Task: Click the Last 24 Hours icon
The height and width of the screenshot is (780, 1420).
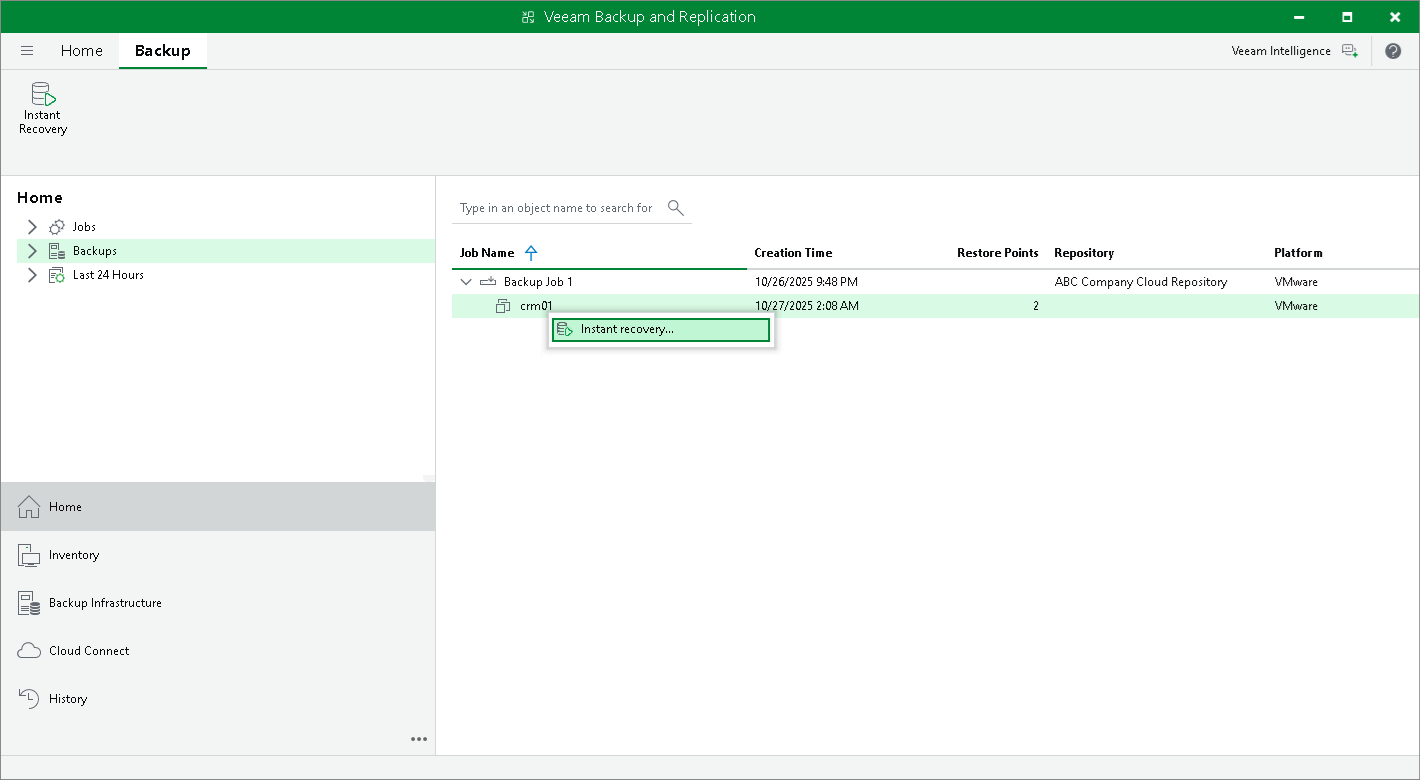Action: [x=57, y=275]
